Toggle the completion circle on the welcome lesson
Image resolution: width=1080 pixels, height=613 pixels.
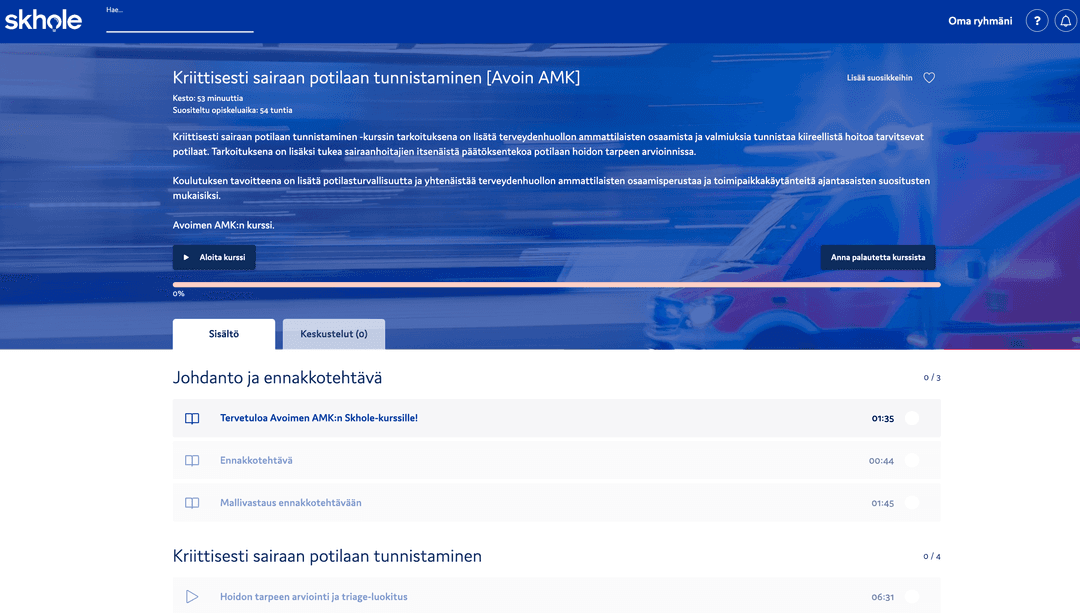[x=911, y=418]
